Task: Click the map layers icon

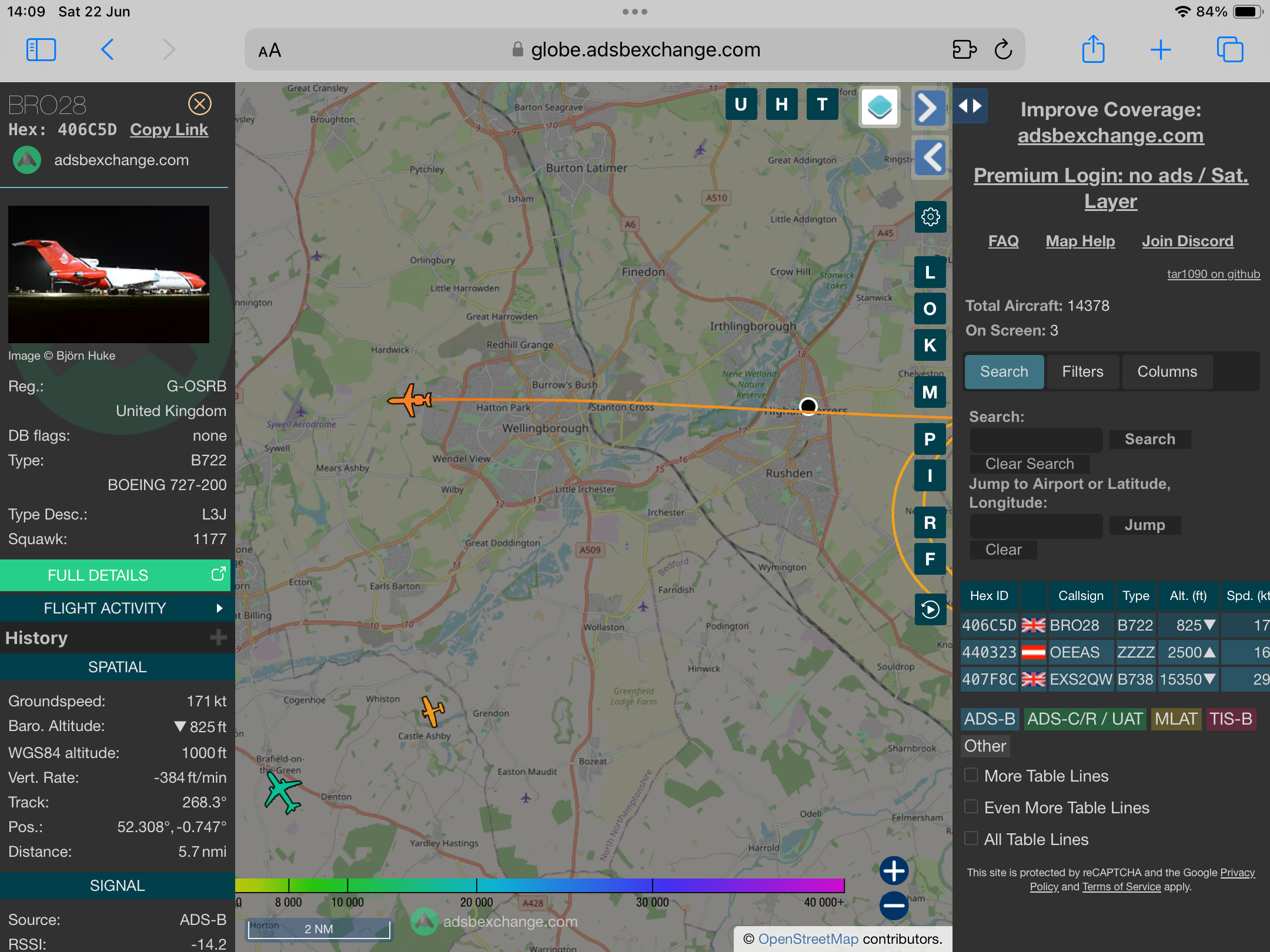Action: [880, 107]
